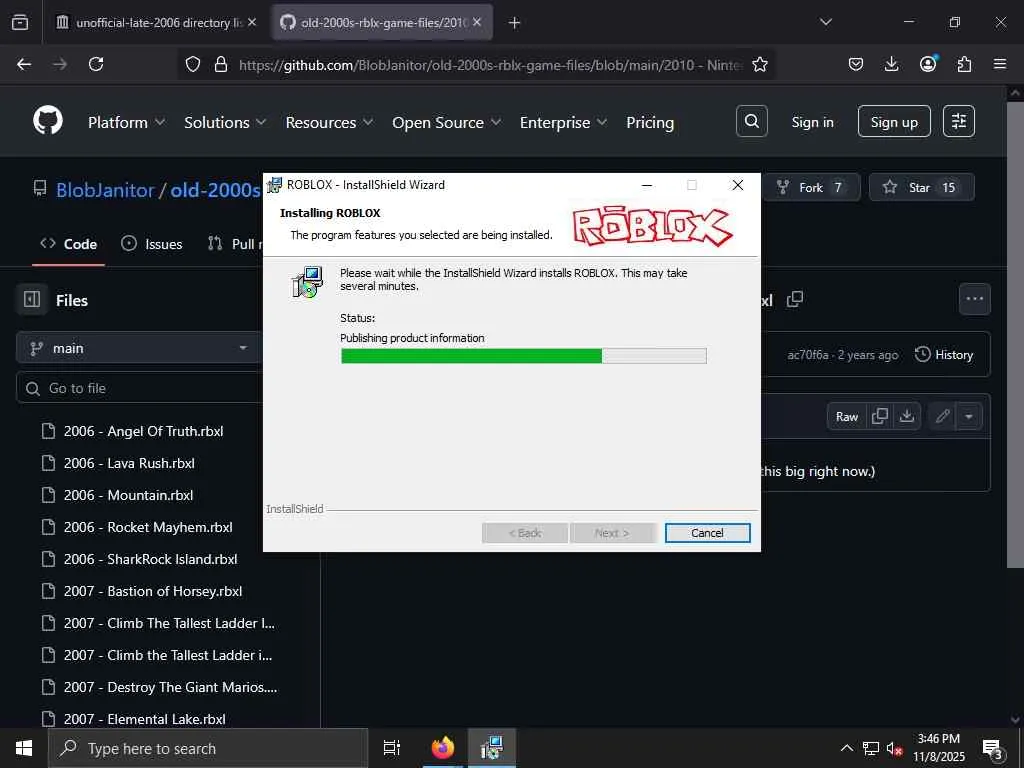Click the Raw file view button

[x=847, y=416]
